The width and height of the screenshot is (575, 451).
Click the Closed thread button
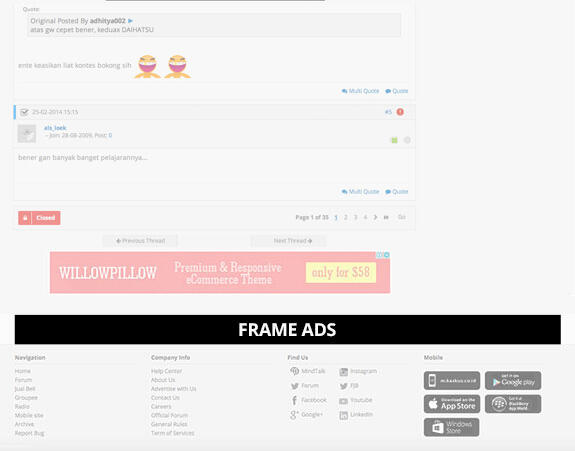[x=39, y=218]
